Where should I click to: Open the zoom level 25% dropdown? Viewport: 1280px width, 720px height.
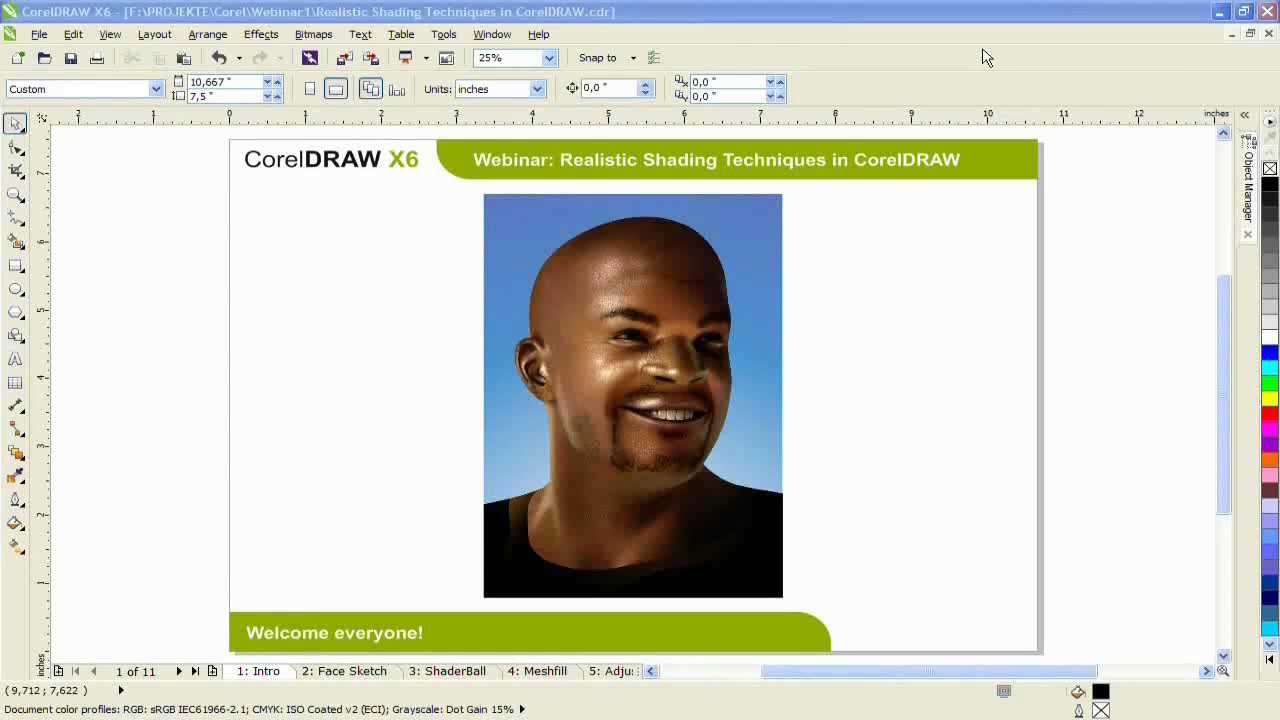[549, 58]
